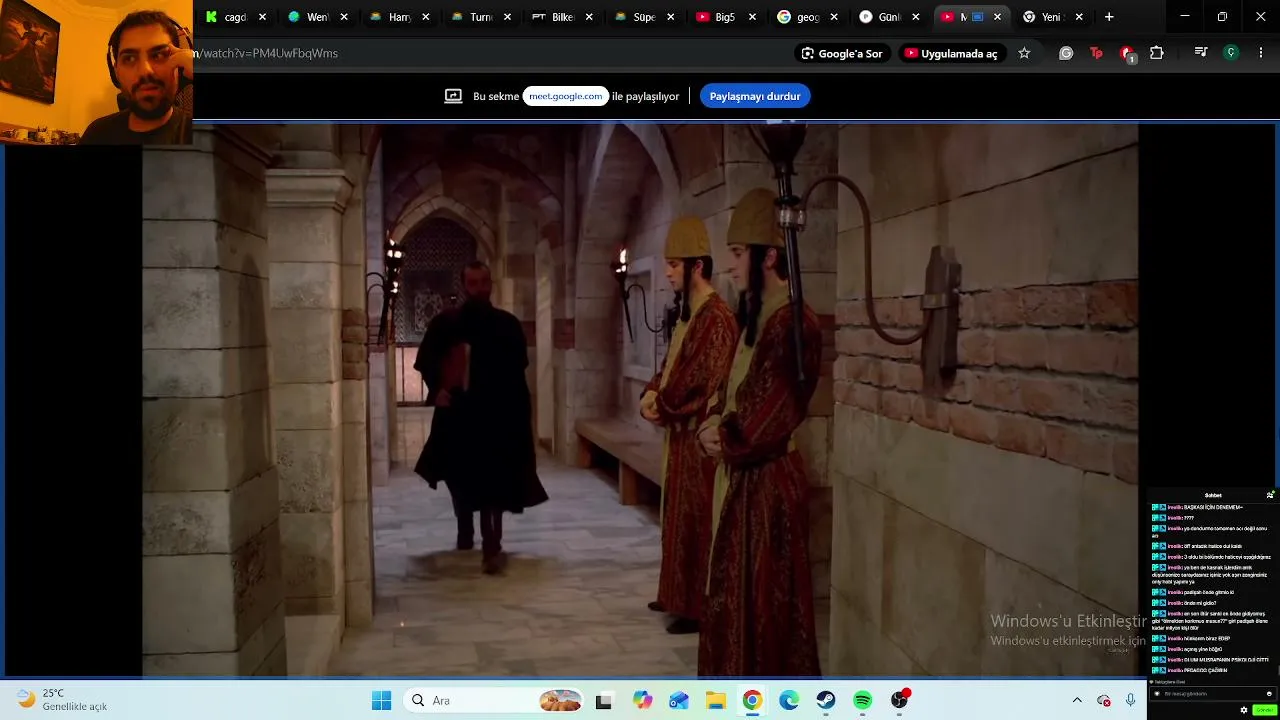Open the chat users icon beside "Sohbet"
This screenshot has width=1280, height=720.
pos(1270,495)
